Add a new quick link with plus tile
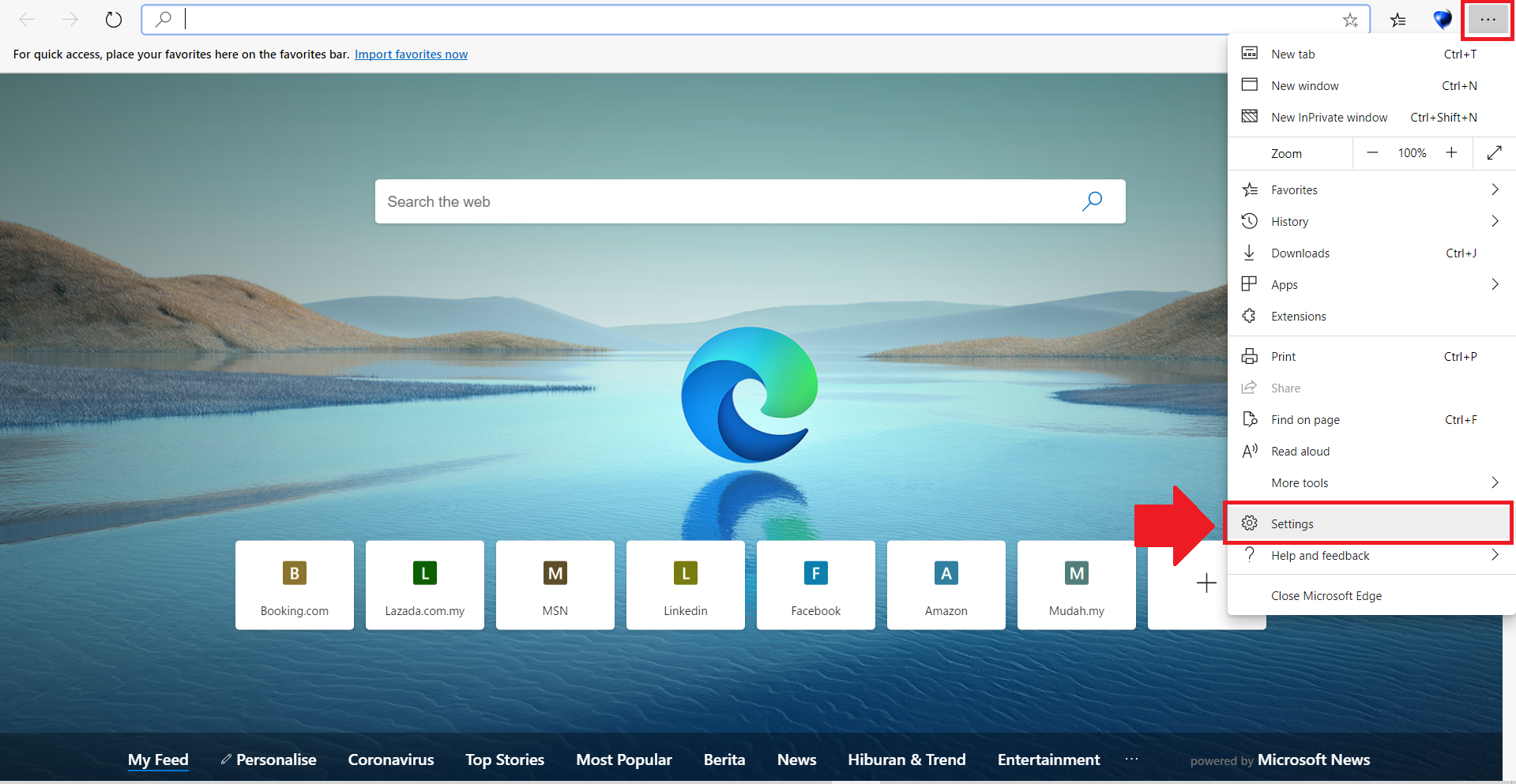 point(1206,584)
